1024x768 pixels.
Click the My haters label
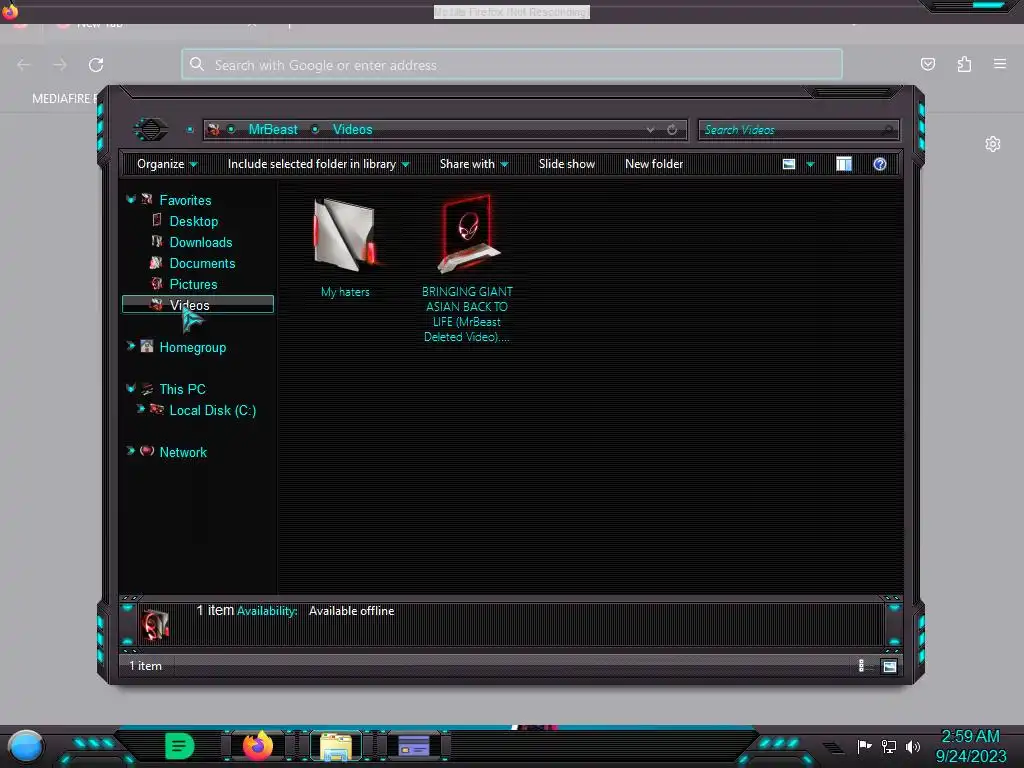345,291
